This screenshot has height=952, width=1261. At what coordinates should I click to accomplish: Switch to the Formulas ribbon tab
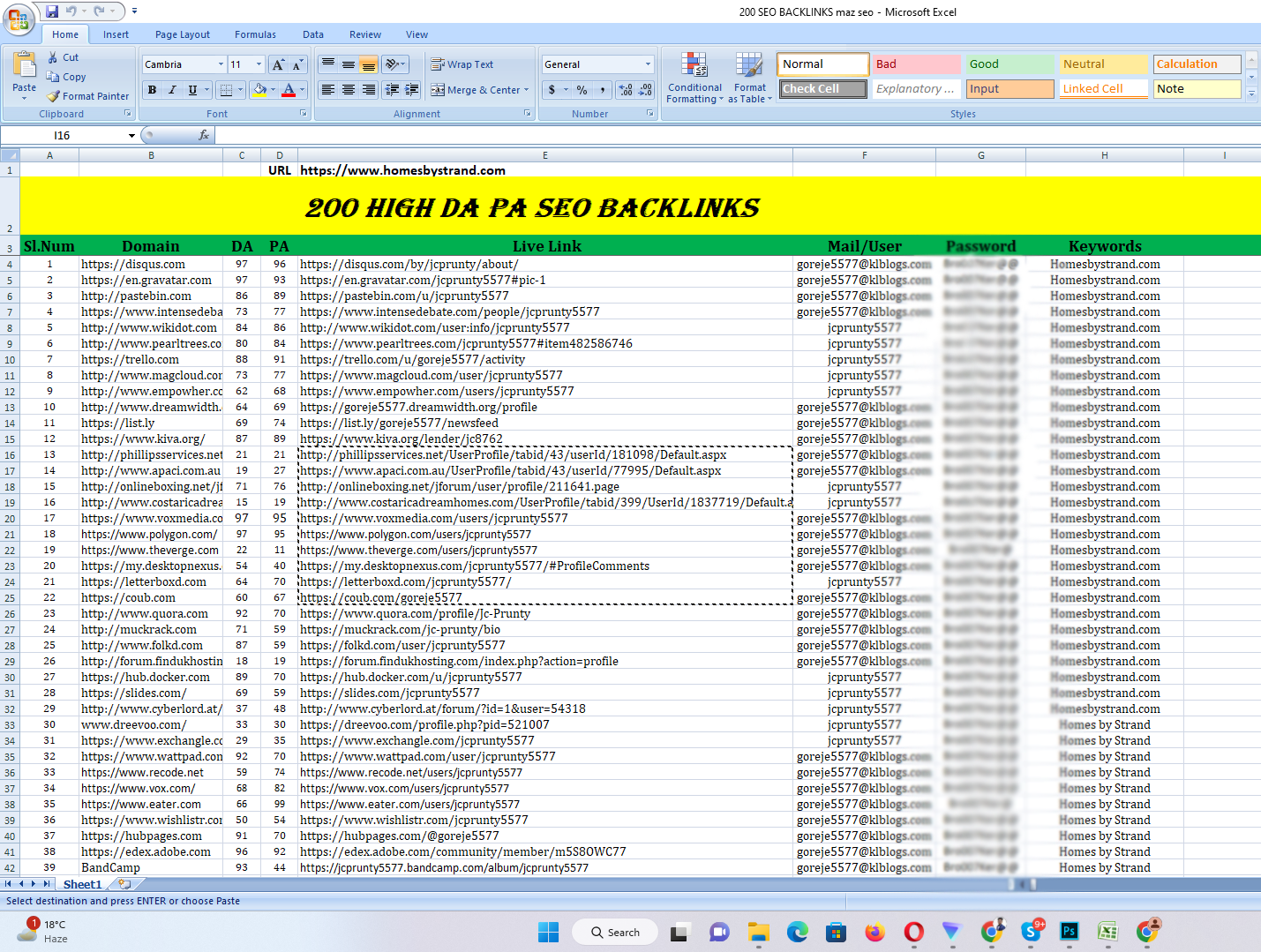coord(255,34)
